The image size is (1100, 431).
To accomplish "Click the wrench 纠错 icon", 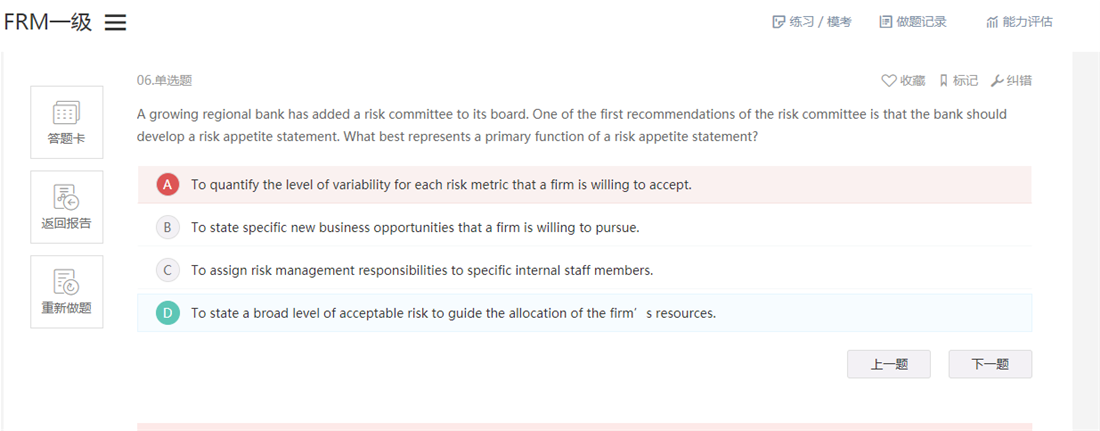I will 997,81.
